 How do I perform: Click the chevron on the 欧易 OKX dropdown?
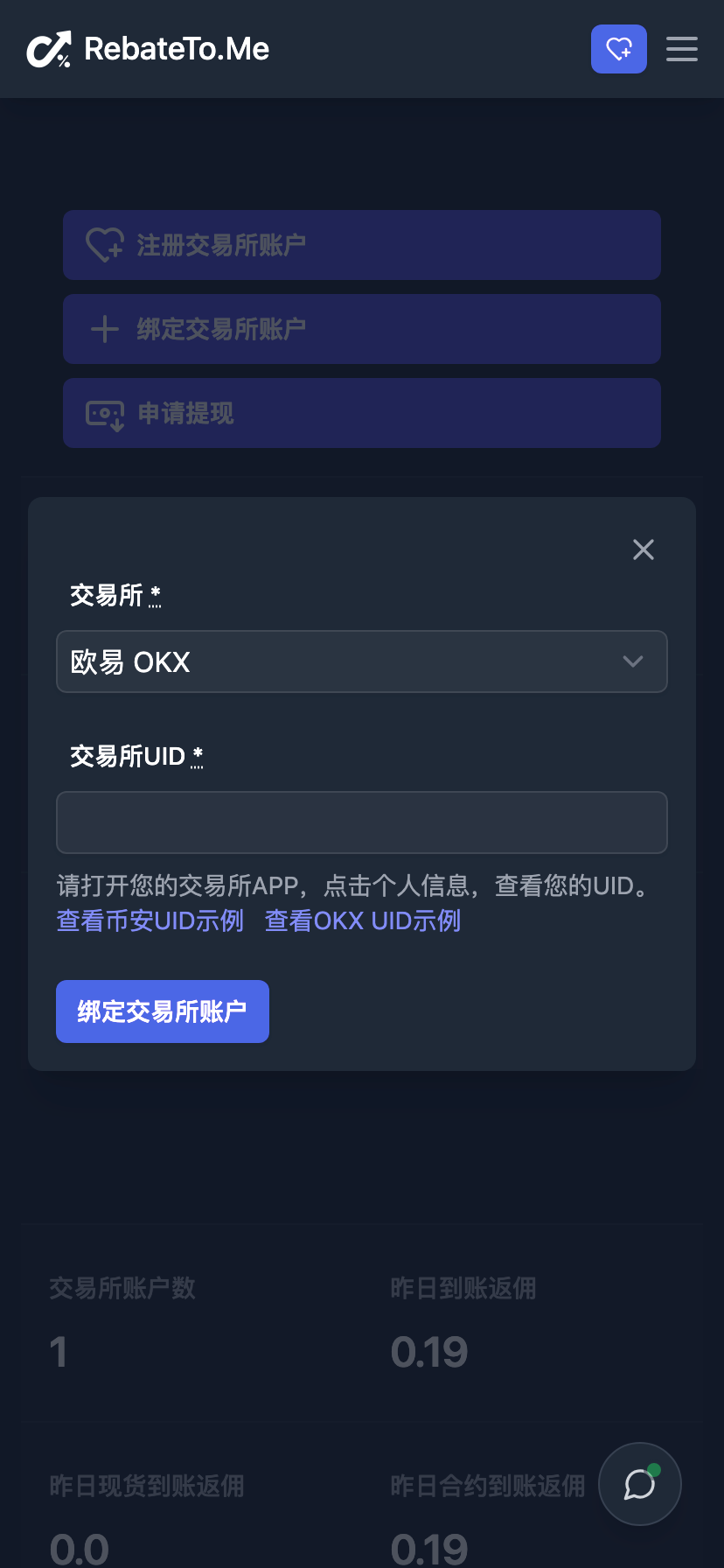632,661
